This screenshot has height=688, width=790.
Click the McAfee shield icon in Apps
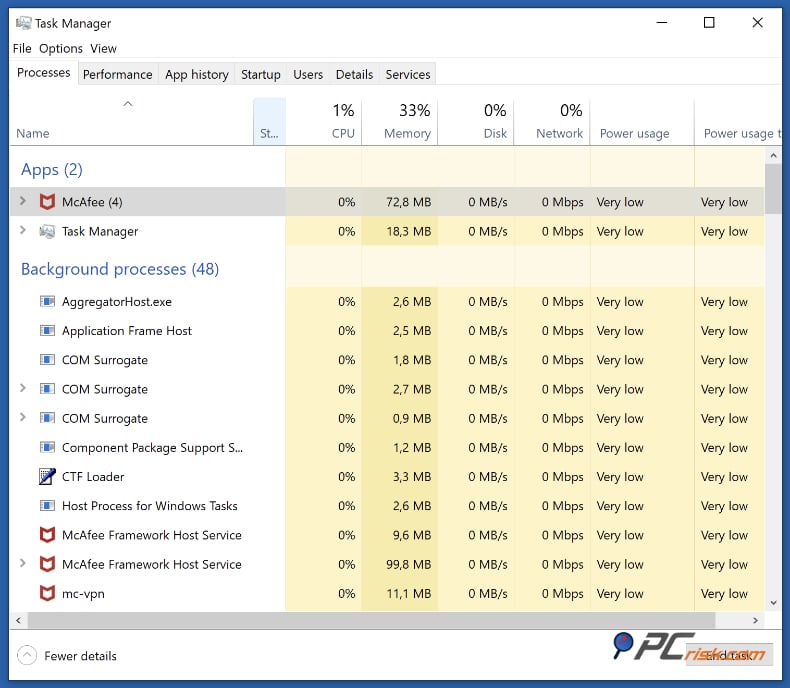[x=47, y=202]
